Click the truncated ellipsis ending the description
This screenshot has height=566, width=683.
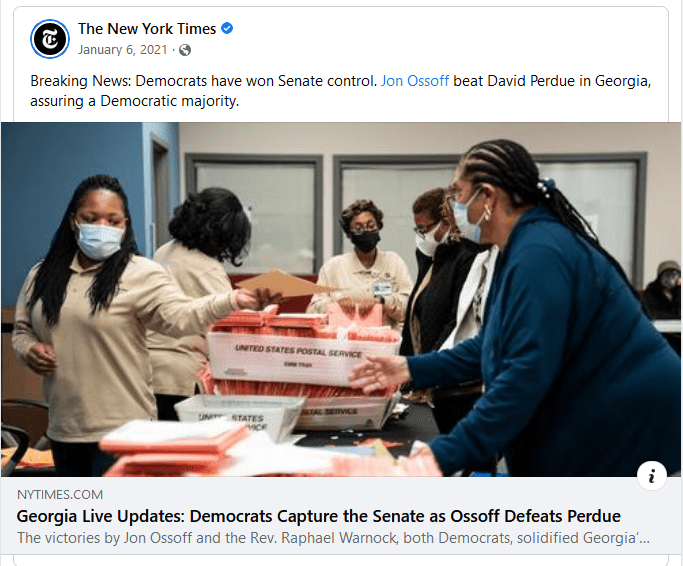click(x=644, y=539)
